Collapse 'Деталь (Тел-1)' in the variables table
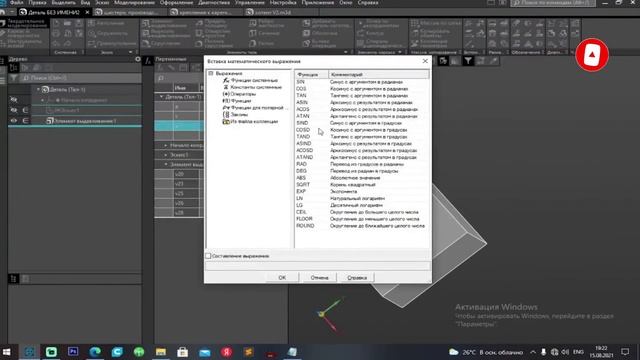Image resolution: width=640 pixels, height=360 pixels. [x=161, y=97]
